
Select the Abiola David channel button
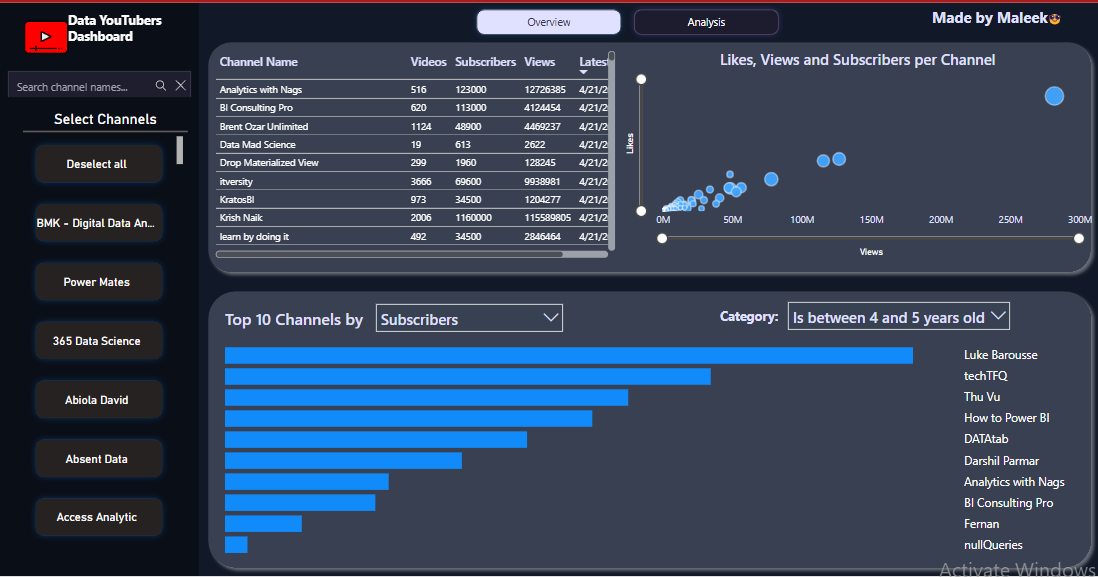(x=97, y=400)
